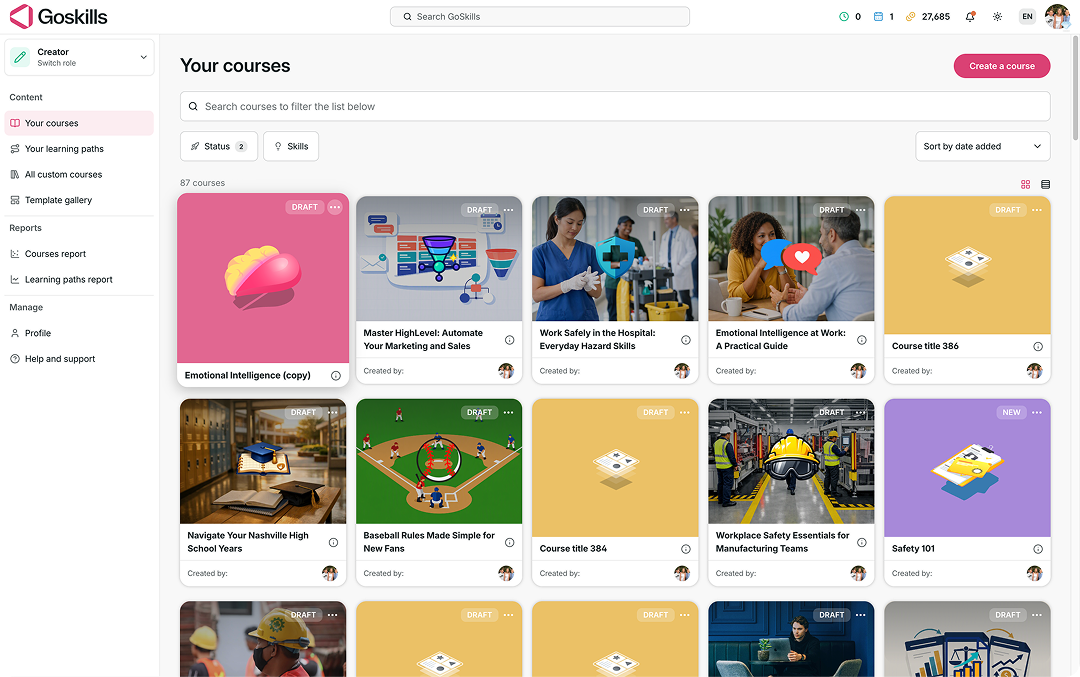The height and width of the screenshot is (677, 1080).
Task: Click the '87 courses' count text
Action: (202, 183)
